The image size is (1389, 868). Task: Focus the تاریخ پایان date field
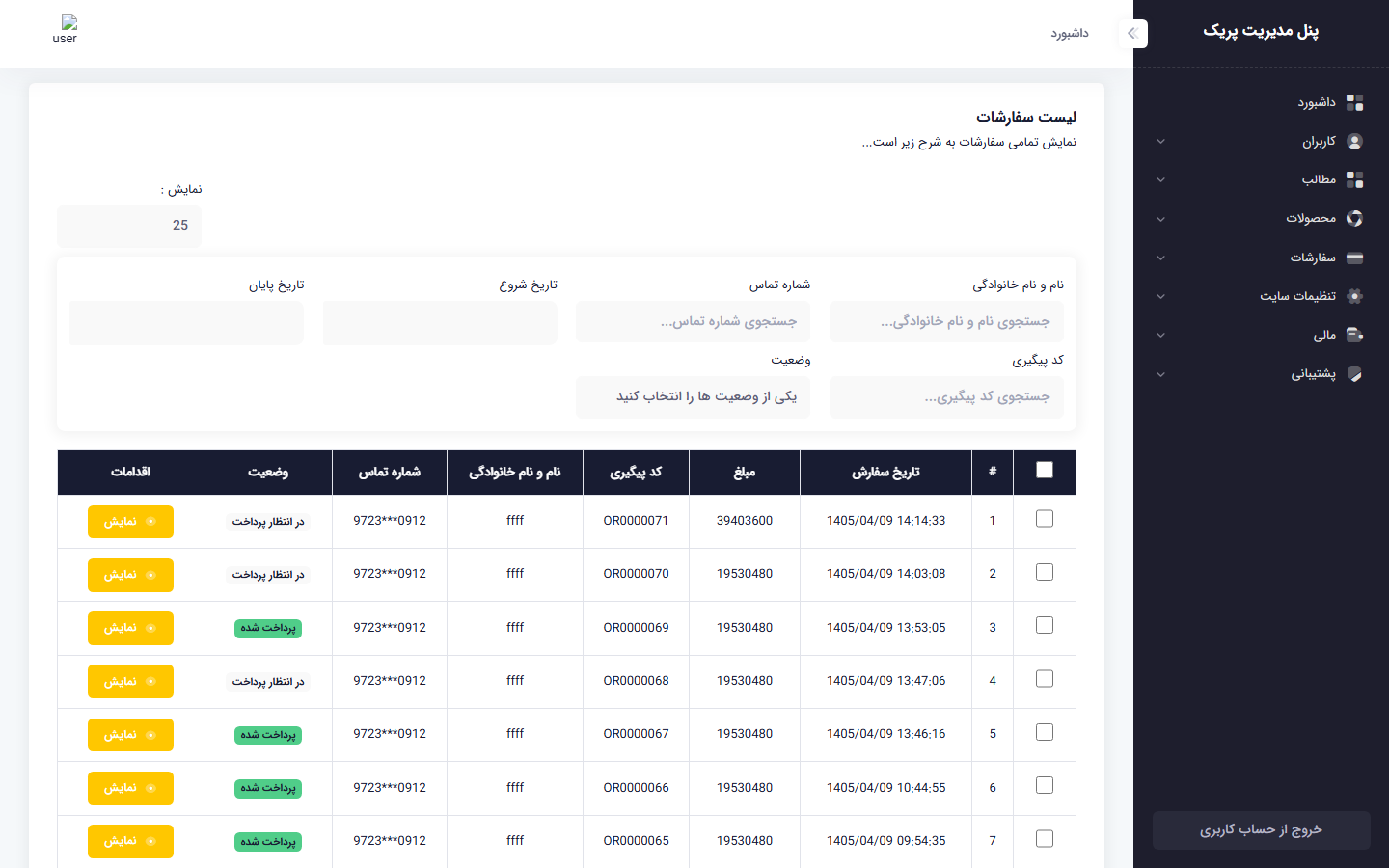pyautogui.click(x=186, y=322)
